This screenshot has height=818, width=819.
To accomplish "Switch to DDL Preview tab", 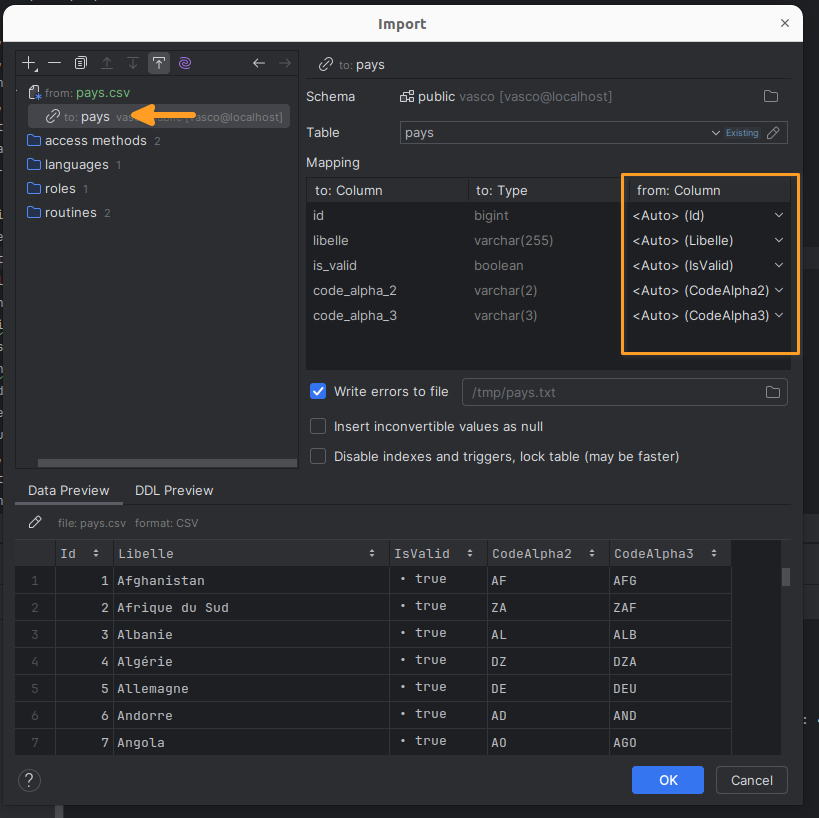I will coord(174,490).
